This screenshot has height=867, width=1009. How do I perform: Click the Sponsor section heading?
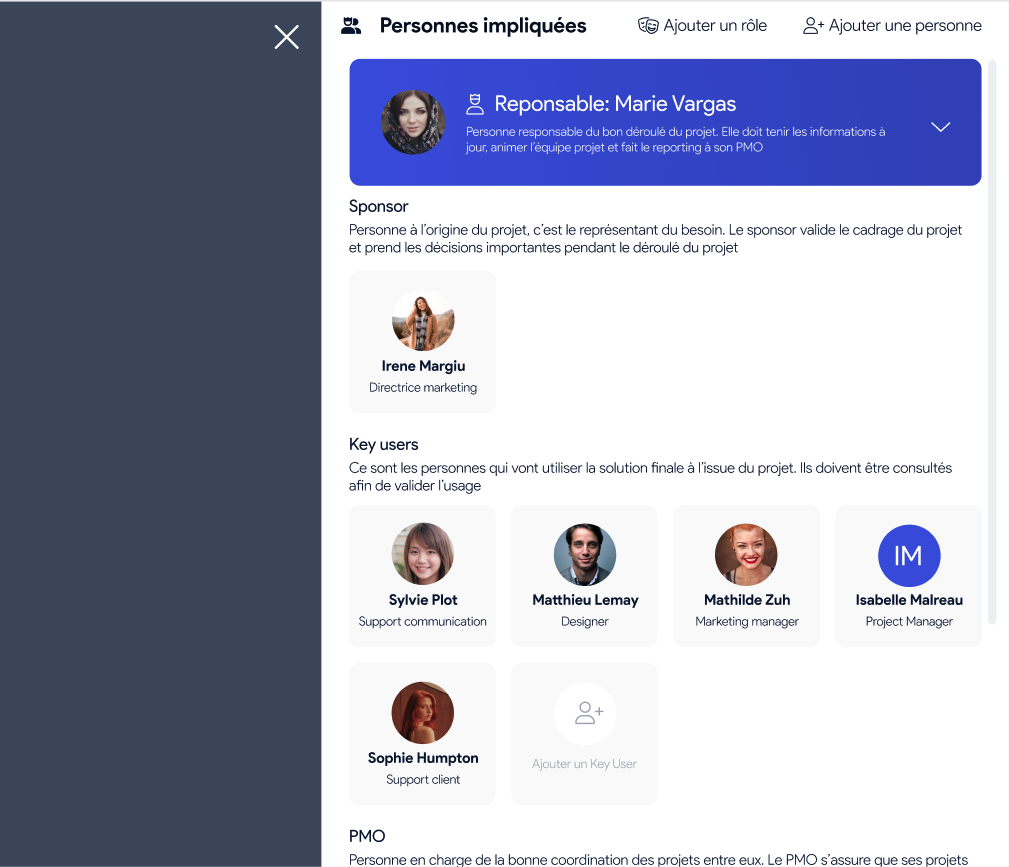[378, 207]
